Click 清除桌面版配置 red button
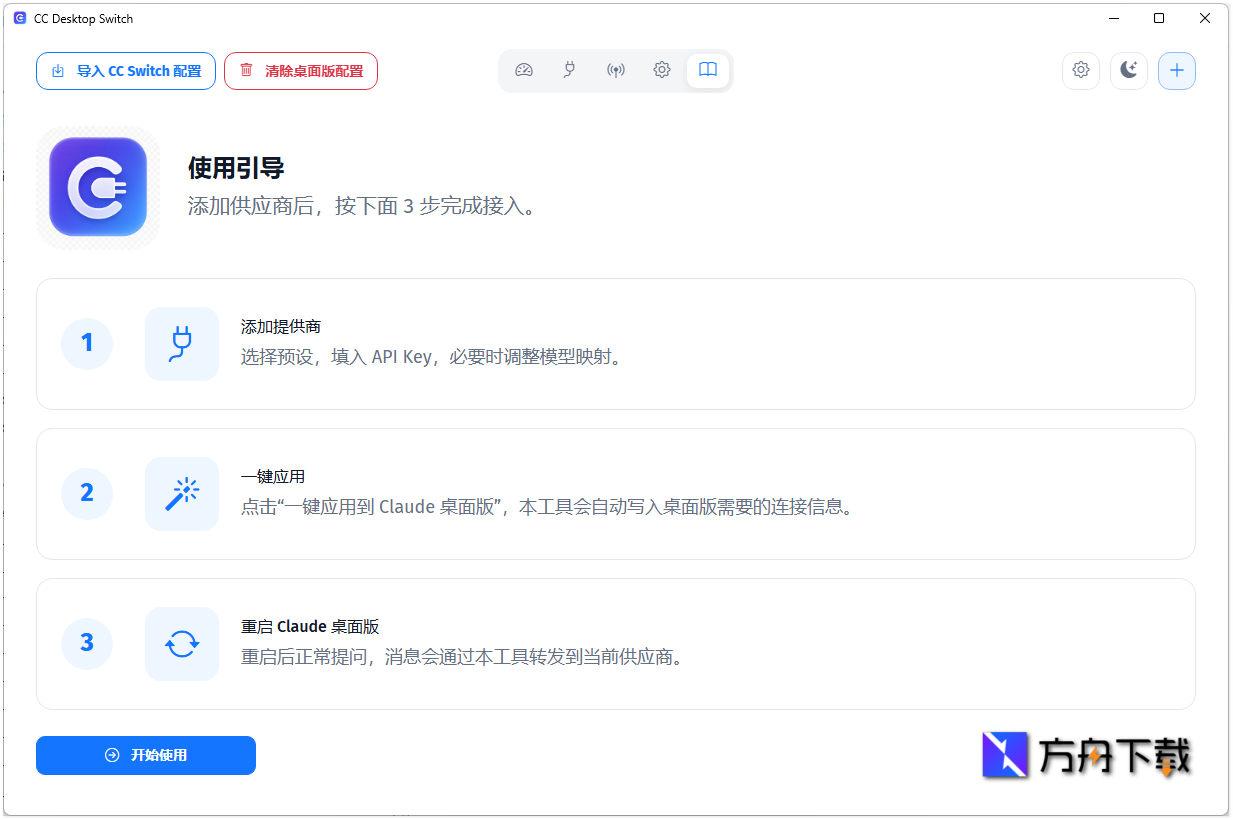 (x=301, y=71)
